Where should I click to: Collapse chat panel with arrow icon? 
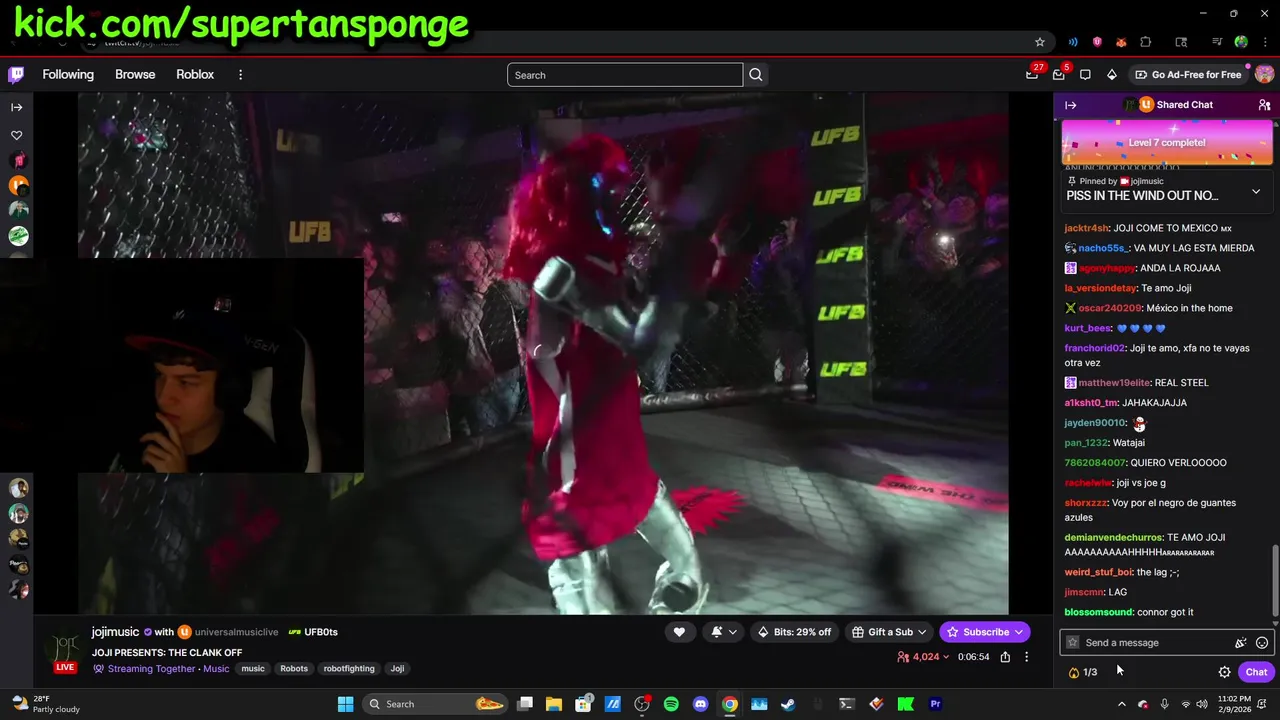coord(1071,105)
